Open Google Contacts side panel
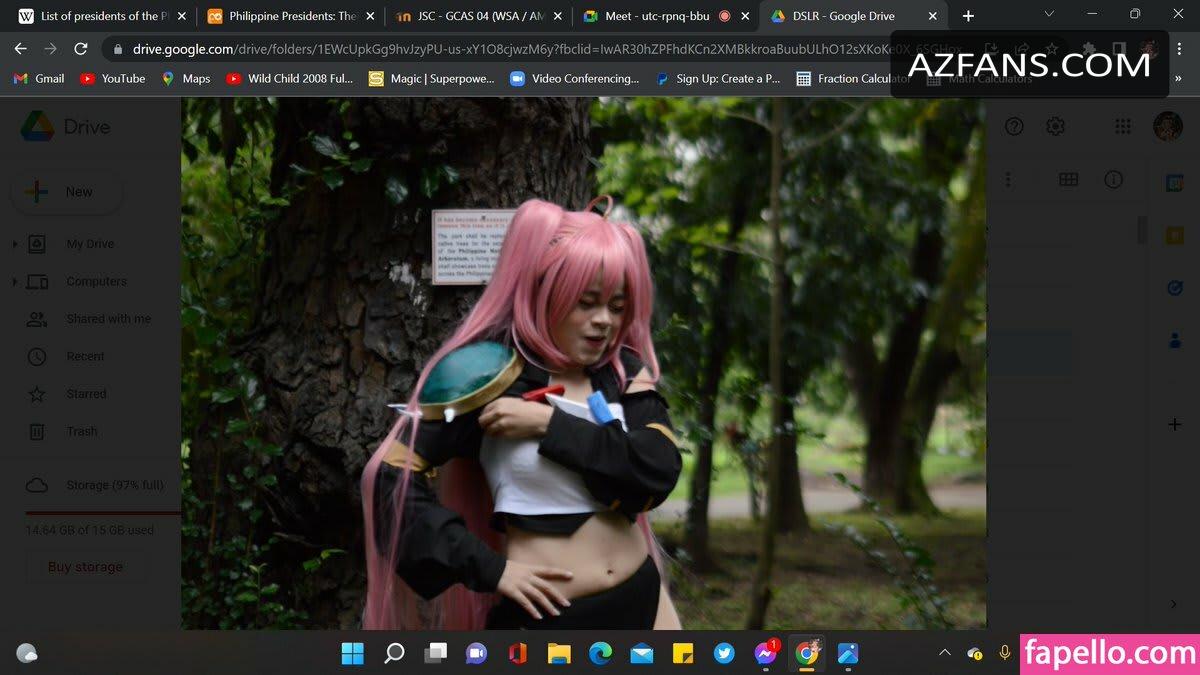Screen dimensions: 1200x675 coord(1175,341)
